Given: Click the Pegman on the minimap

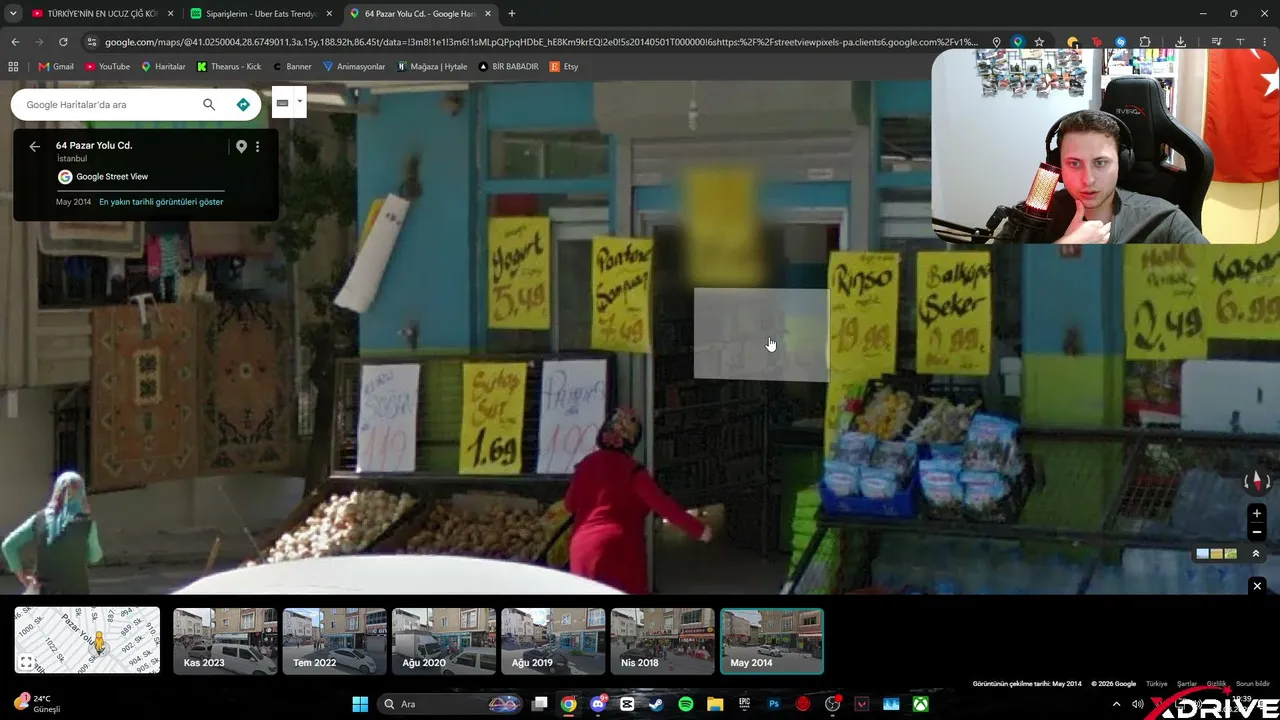Looking at the screenshot, I should coord(98,643).
